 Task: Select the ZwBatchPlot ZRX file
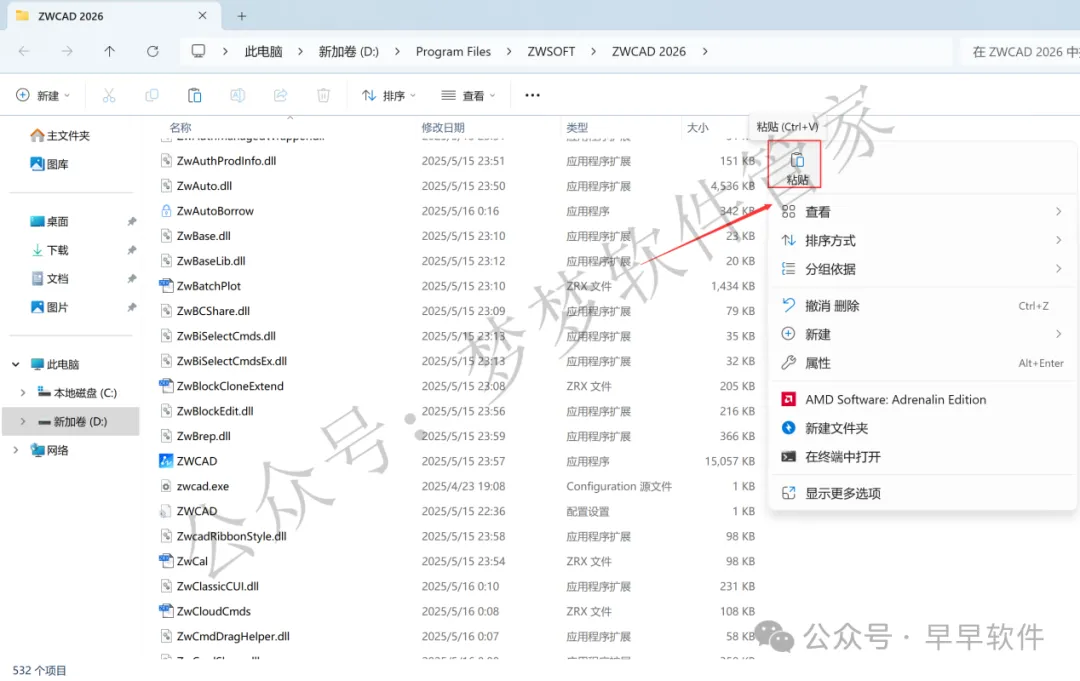point(209,286)
